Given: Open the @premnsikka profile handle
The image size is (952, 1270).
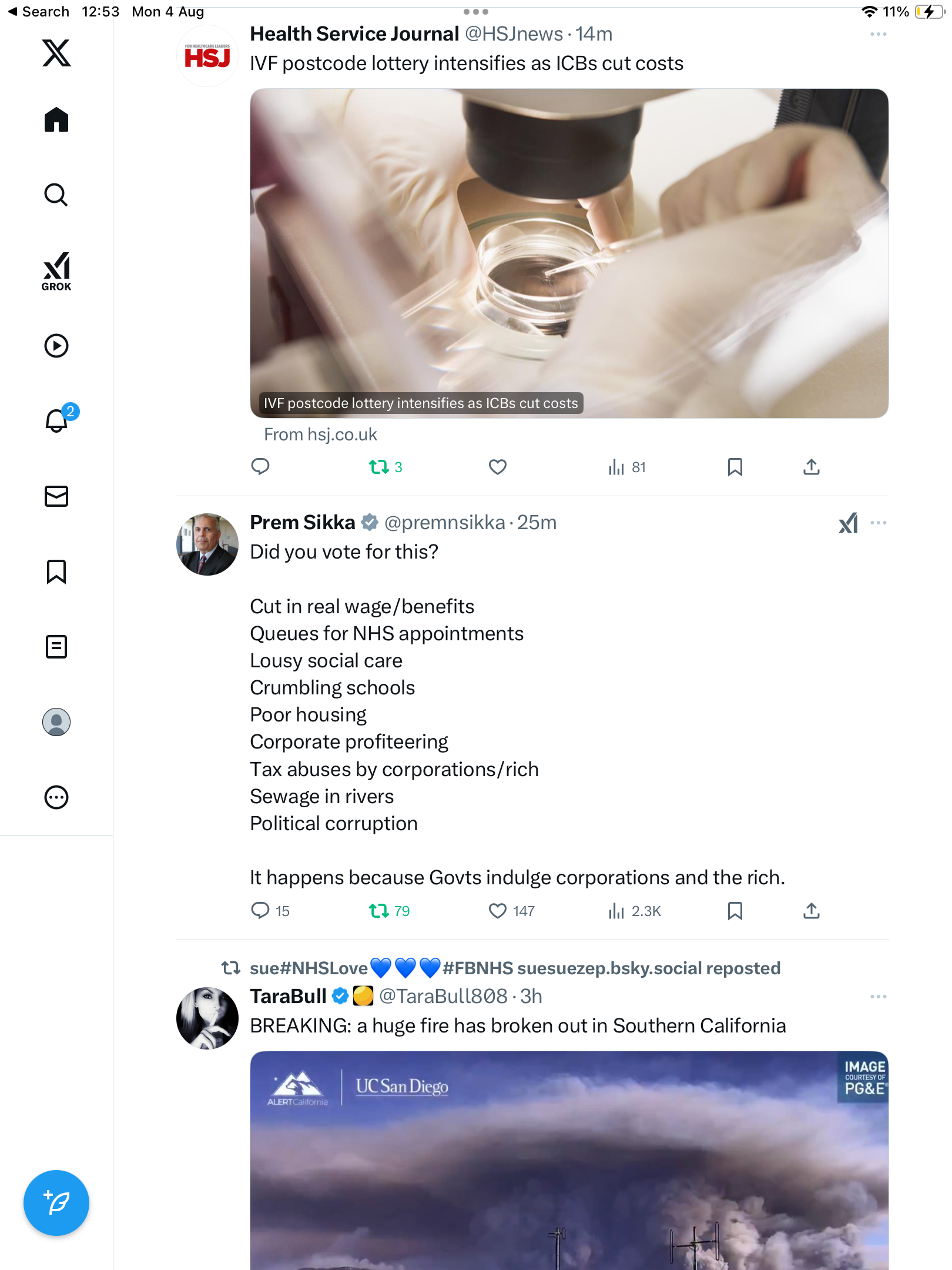Looking at the screenshot, I should pos(444,523).
